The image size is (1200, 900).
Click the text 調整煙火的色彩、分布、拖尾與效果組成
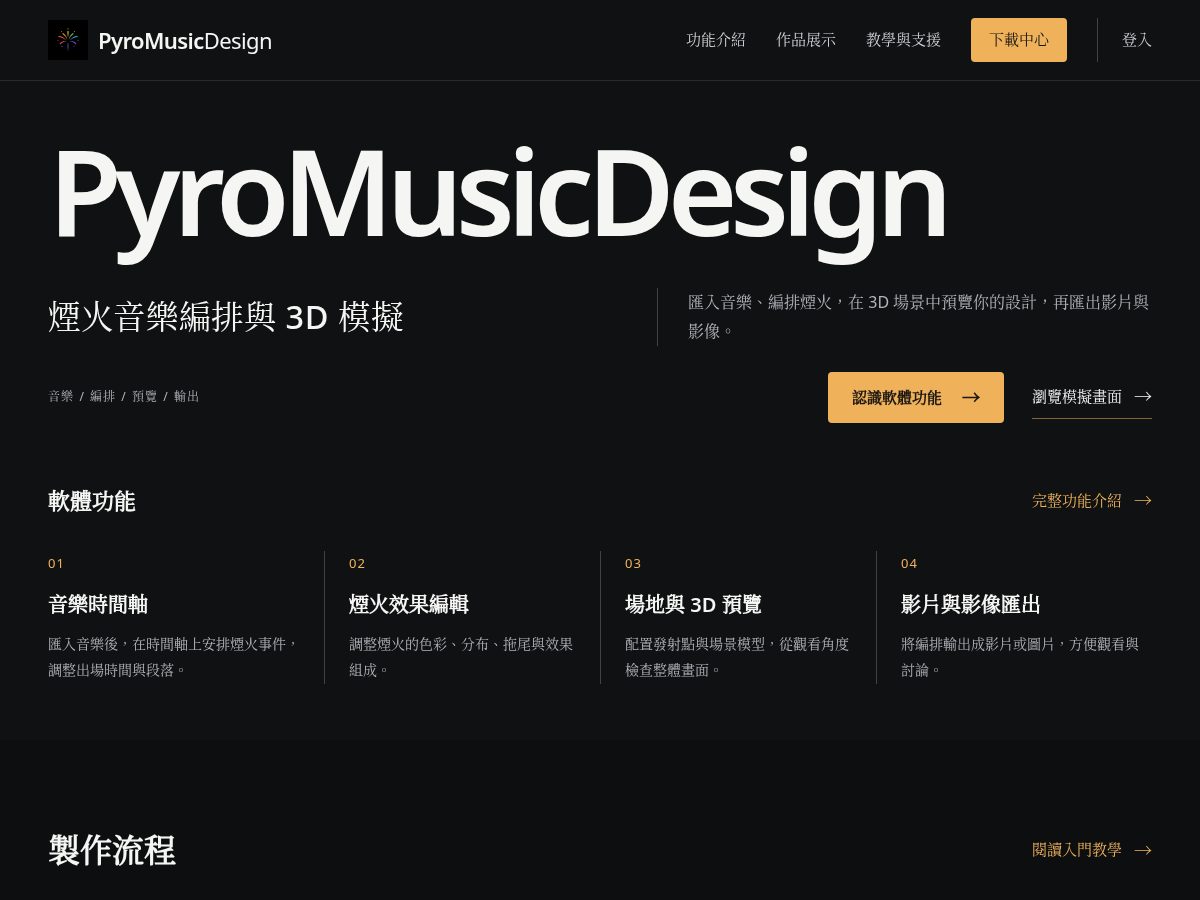click(461, 657)
